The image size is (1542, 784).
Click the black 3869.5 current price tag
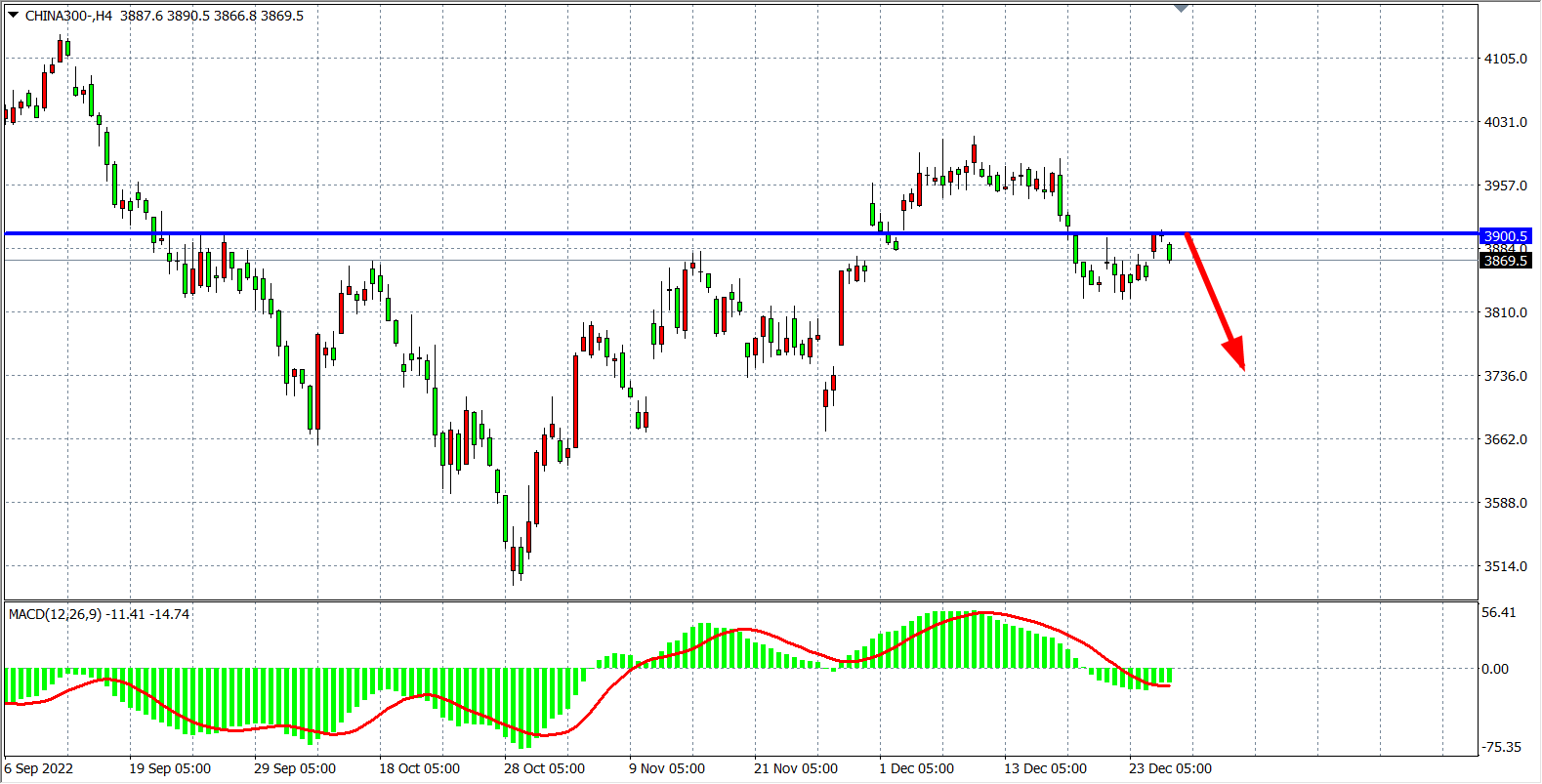[1505, 261]
